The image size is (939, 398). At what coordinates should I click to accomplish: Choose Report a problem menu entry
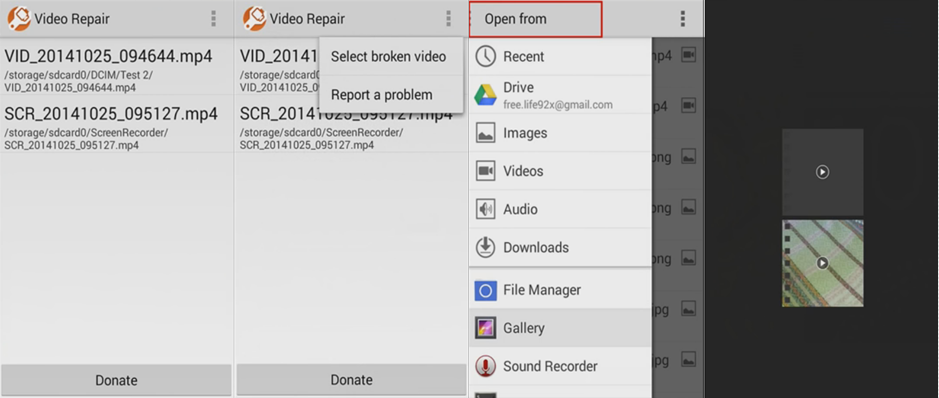[x=391, y=95]
